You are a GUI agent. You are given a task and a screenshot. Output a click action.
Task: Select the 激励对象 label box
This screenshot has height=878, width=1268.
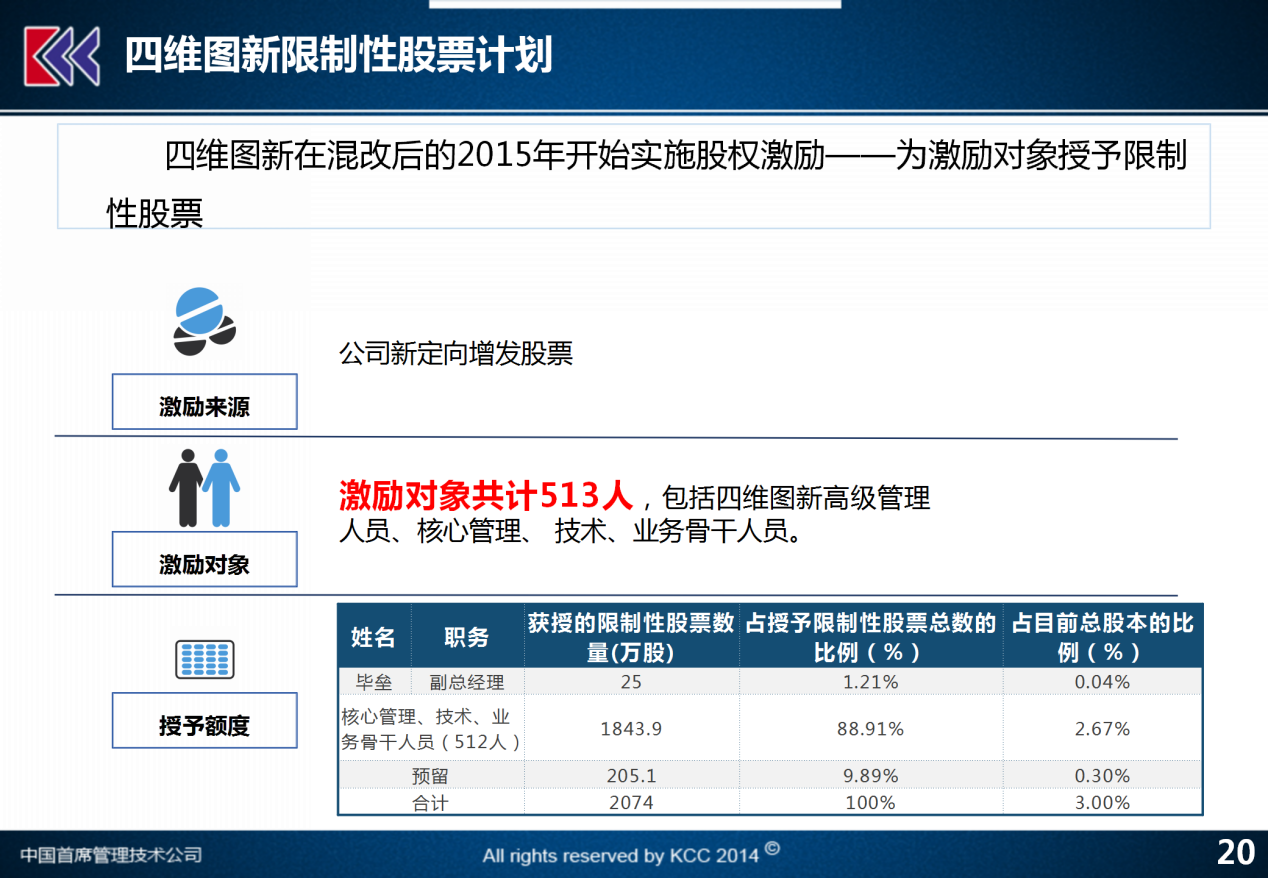pyautogui.click(x=204, y=559)
